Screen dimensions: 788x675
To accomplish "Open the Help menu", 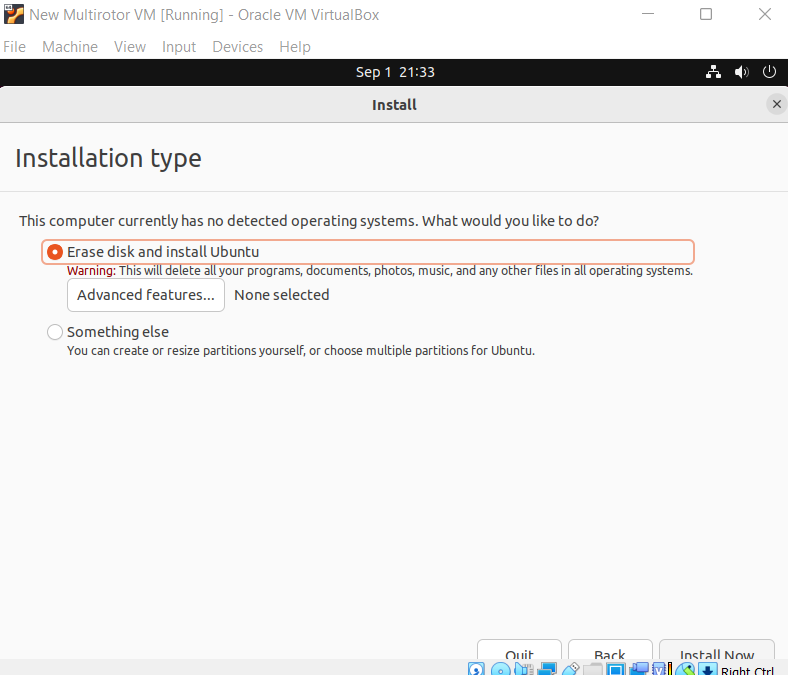I will (295, 47).
